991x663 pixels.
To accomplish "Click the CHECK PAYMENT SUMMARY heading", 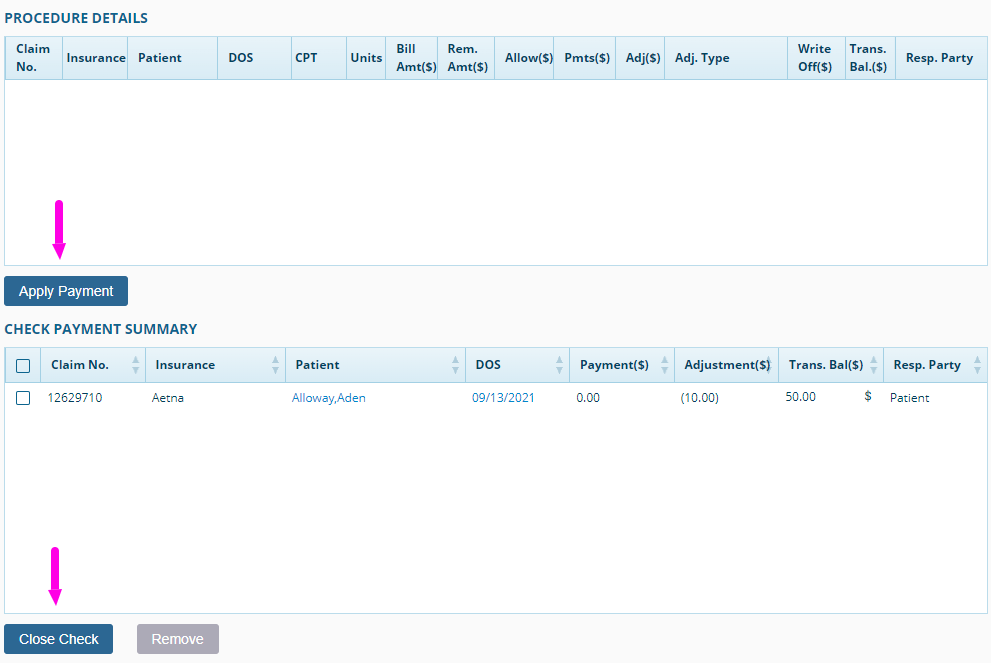I will 100,329.
